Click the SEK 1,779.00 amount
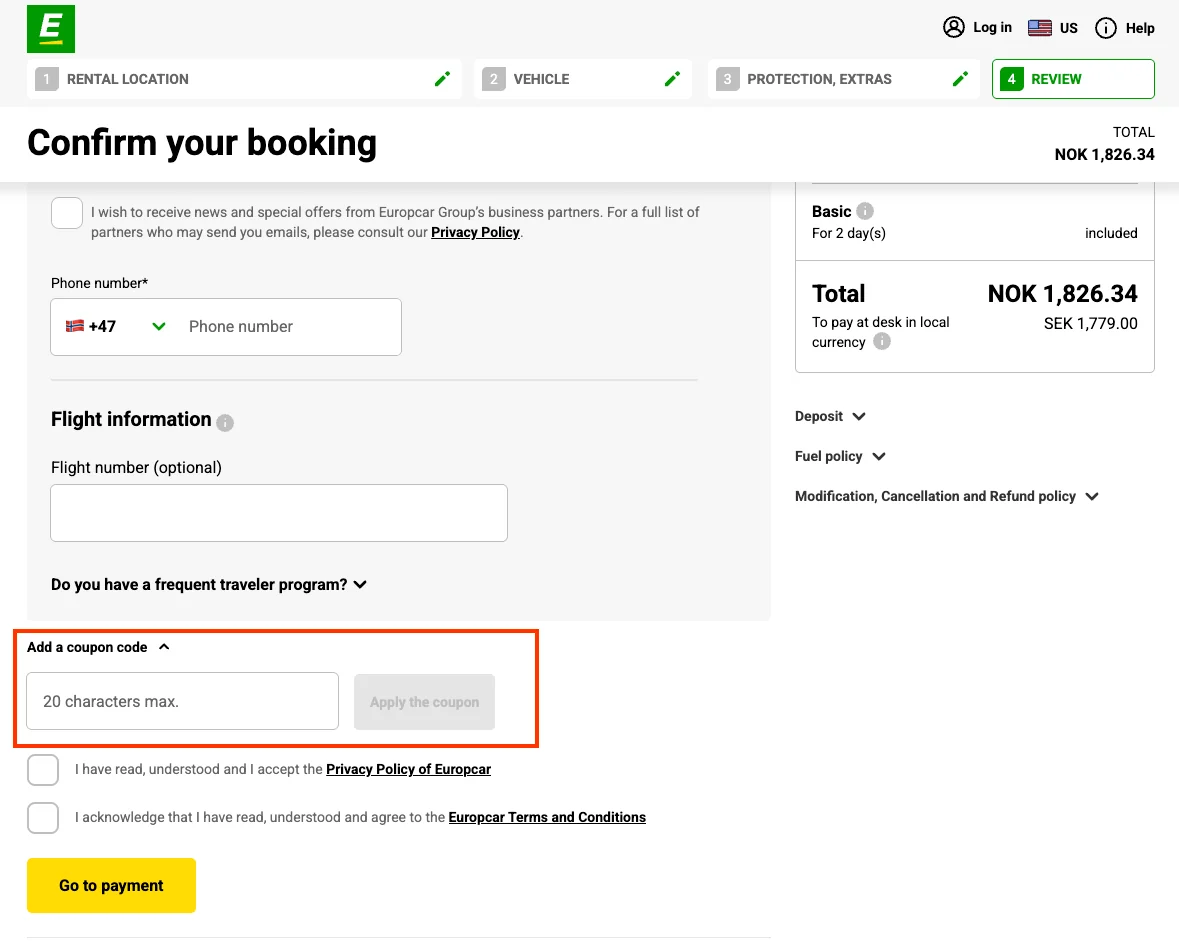Viewport: 1179px width, 941px height. 1090,323
